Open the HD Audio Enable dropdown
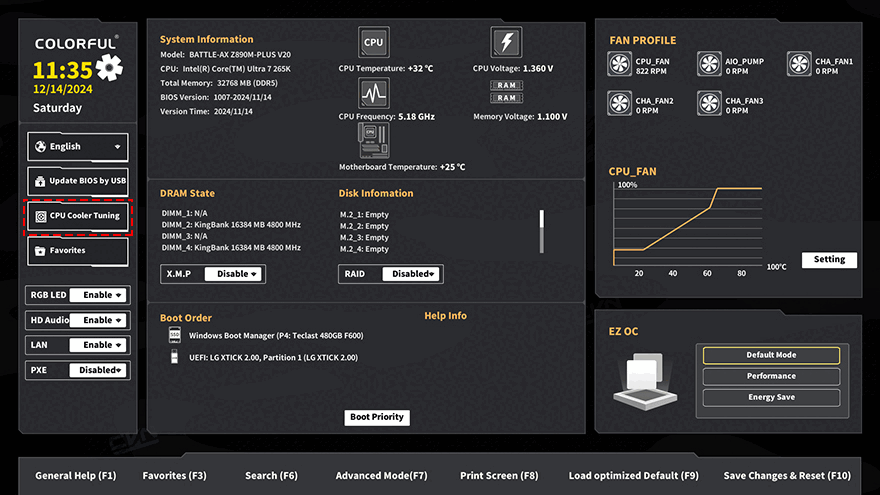 99,320
